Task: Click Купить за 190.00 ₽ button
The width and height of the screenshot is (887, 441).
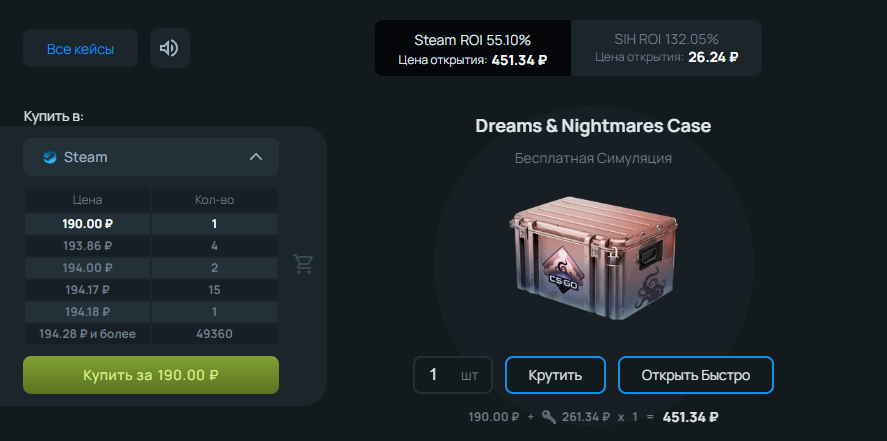Action: point(151,375)
